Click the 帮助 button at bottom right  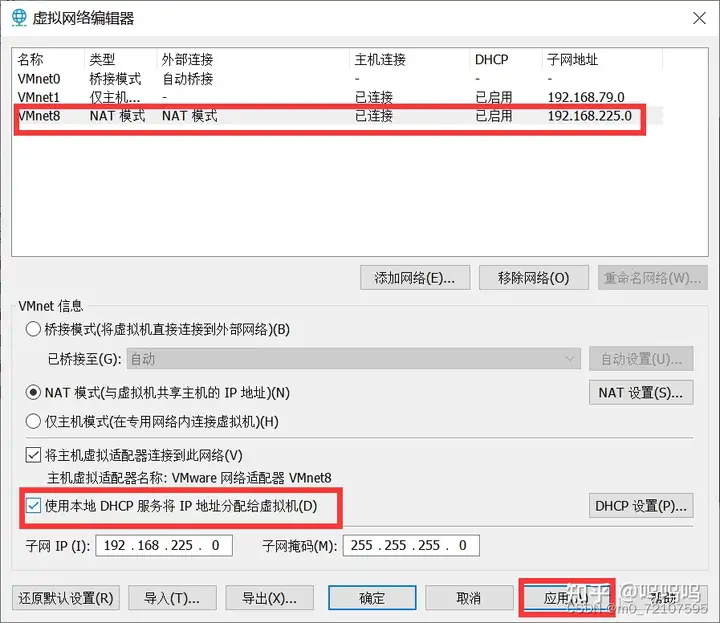click(x=664, y=598)
